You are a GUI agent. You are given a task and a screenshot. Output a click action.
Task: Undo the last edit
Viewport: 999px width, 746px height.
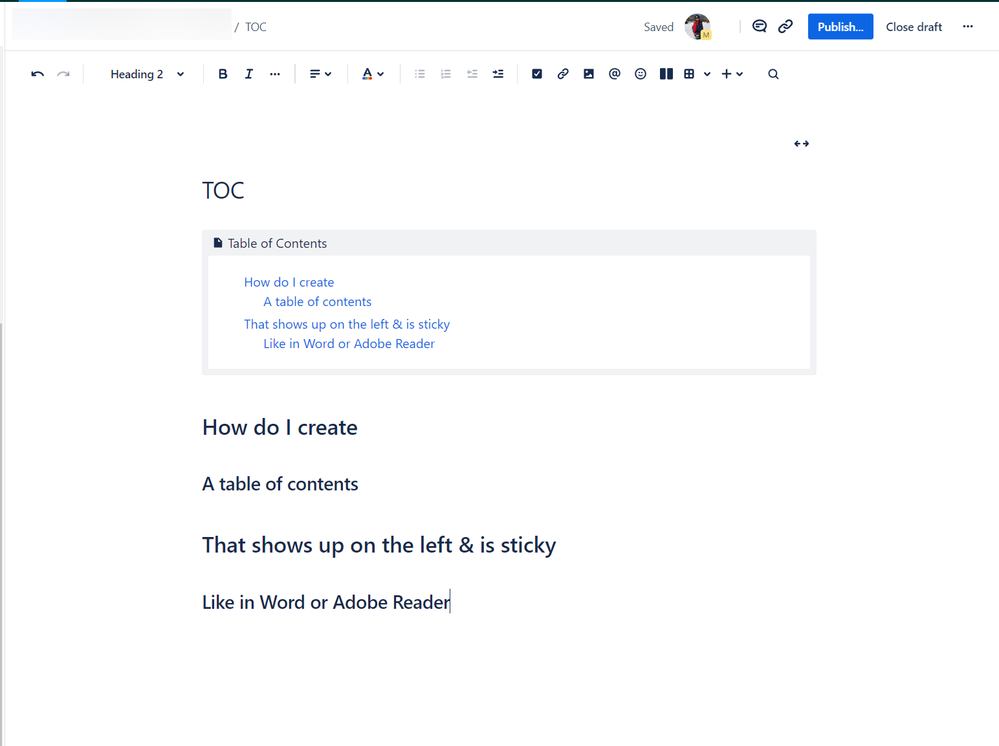(x=38, y=74)
